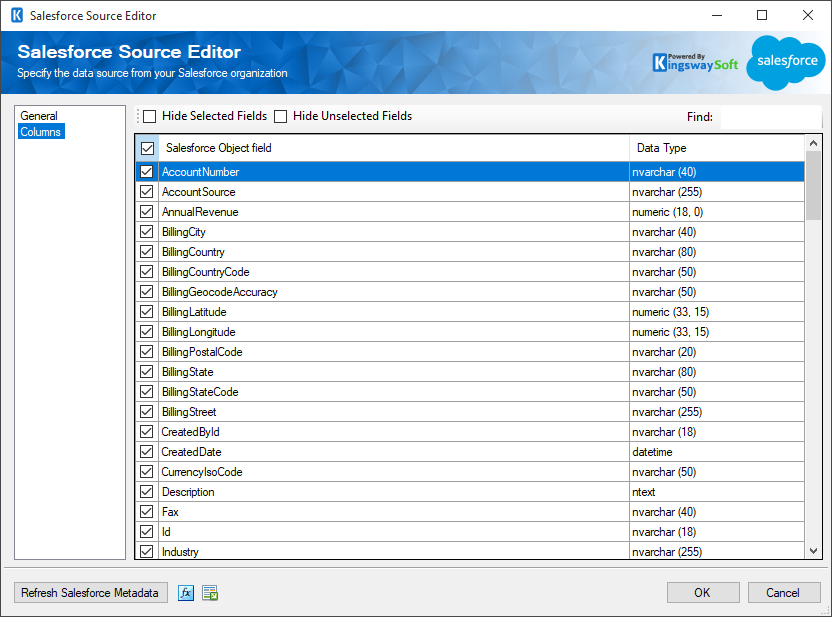Click nvarchar (20) cell for BillingPostalCode
832x617 pixels.
pyautogui.click(x=717, y=352)
